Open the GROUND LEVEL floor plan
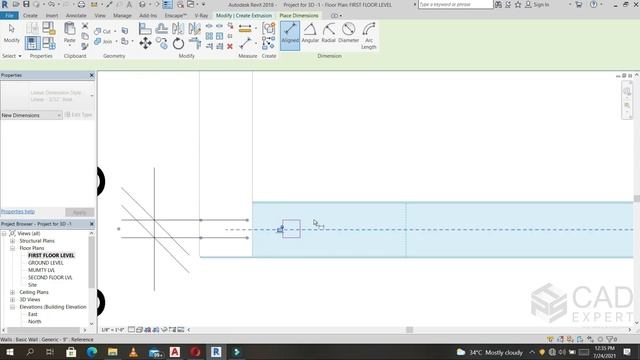 [46, 263]
